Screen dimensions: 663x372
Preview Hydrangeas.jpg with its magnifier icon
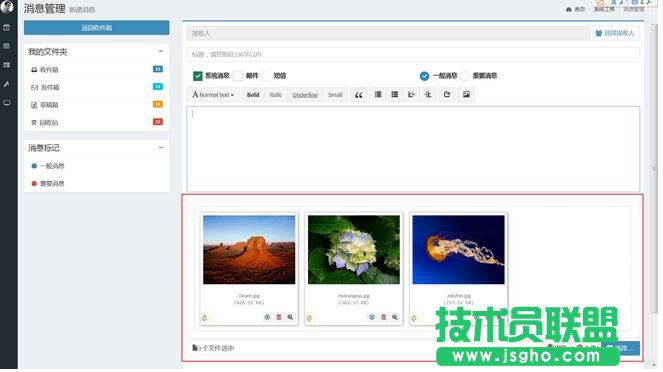(x=395, y=317)
